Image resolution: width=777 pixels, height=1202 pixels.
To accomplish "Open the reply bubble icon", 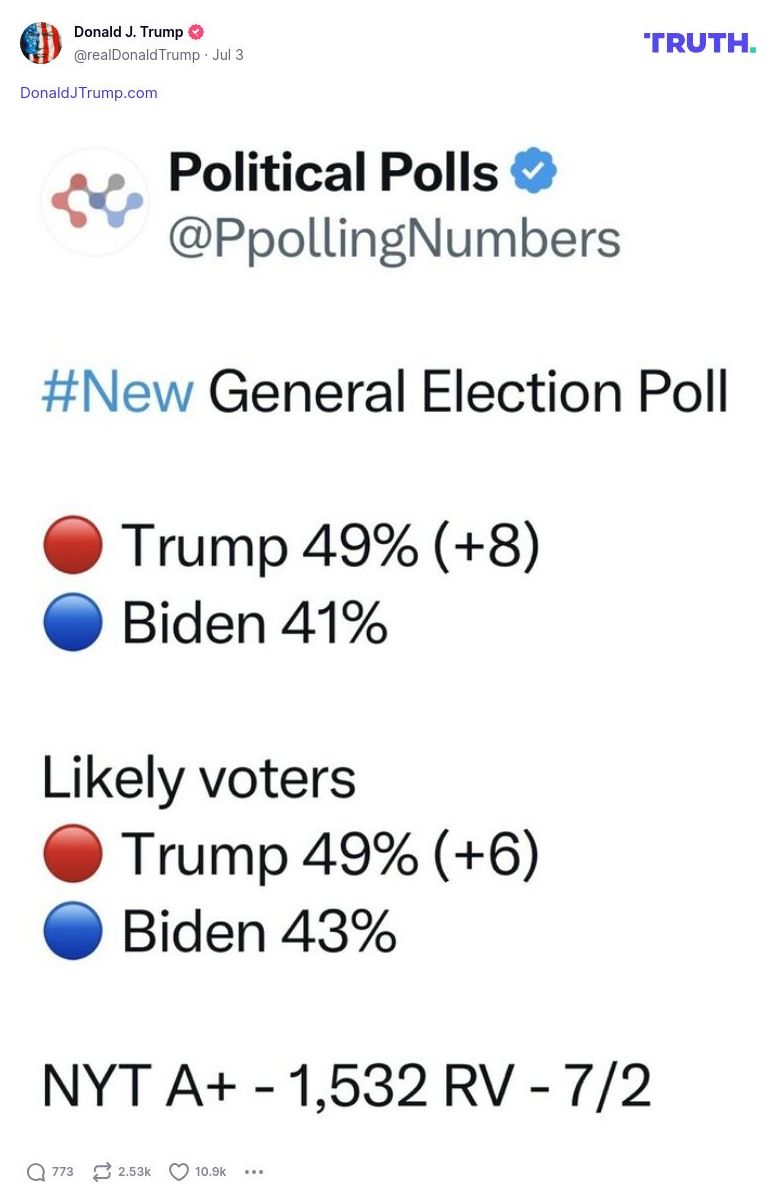I will (x=37, y=1171).
